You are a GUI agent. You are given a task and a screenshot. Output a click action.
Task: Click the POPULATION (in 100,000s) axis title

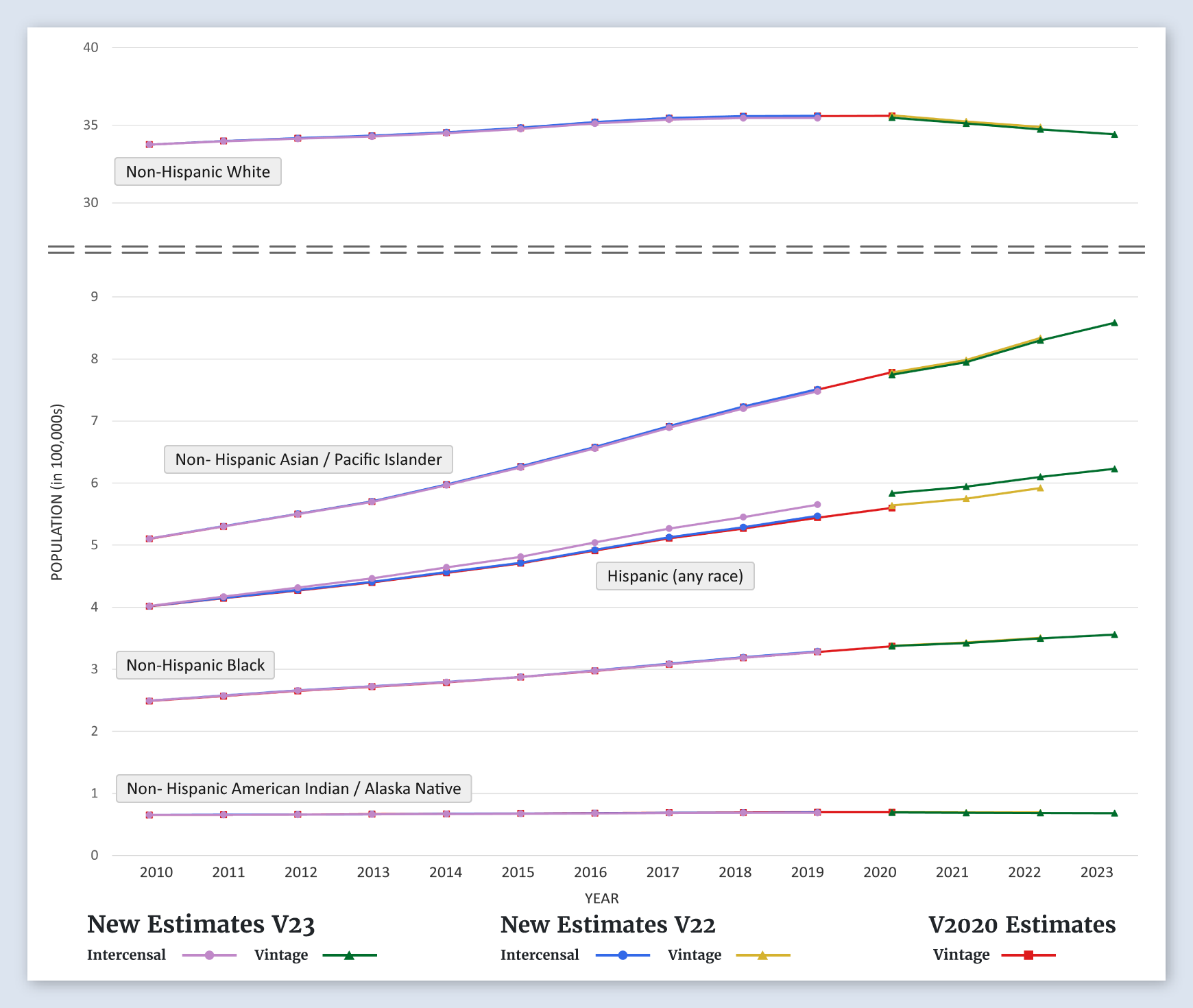pyautogui.click(x=57, y=492)
